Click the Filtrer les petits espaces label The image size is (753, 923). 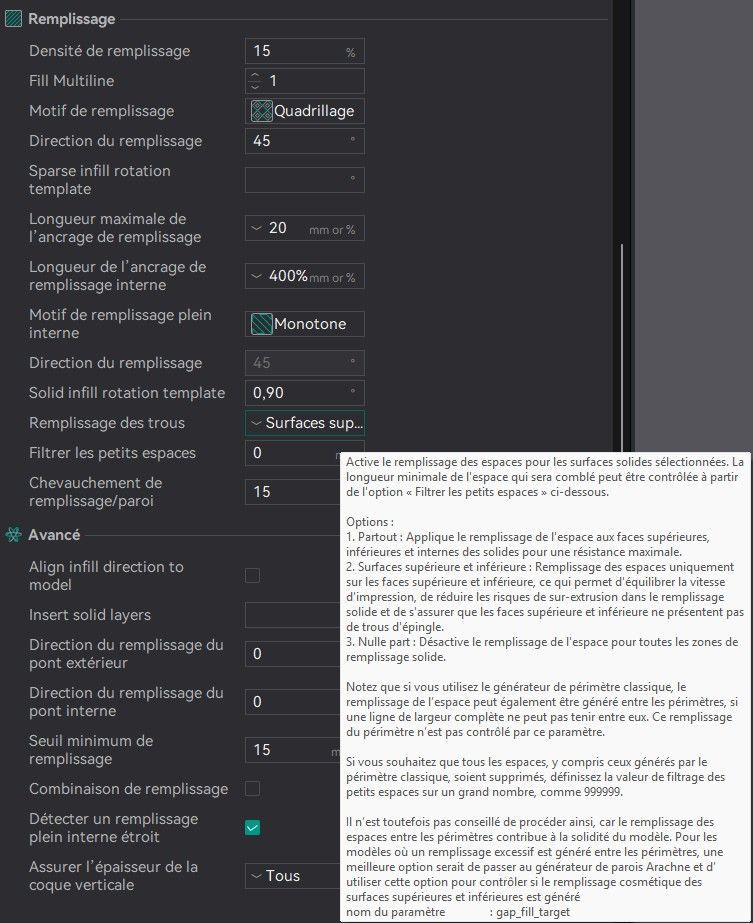click(112, 453)
